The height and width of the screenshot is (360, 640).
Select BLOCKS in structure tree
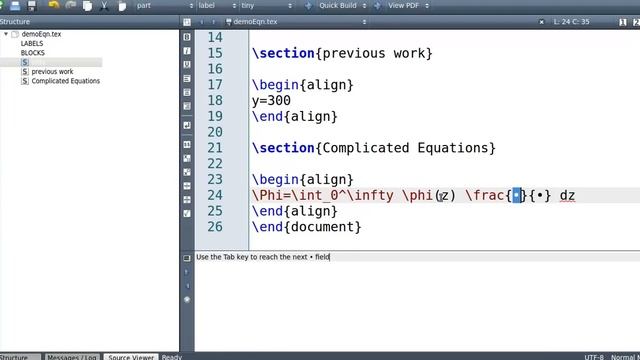(33, 53)
